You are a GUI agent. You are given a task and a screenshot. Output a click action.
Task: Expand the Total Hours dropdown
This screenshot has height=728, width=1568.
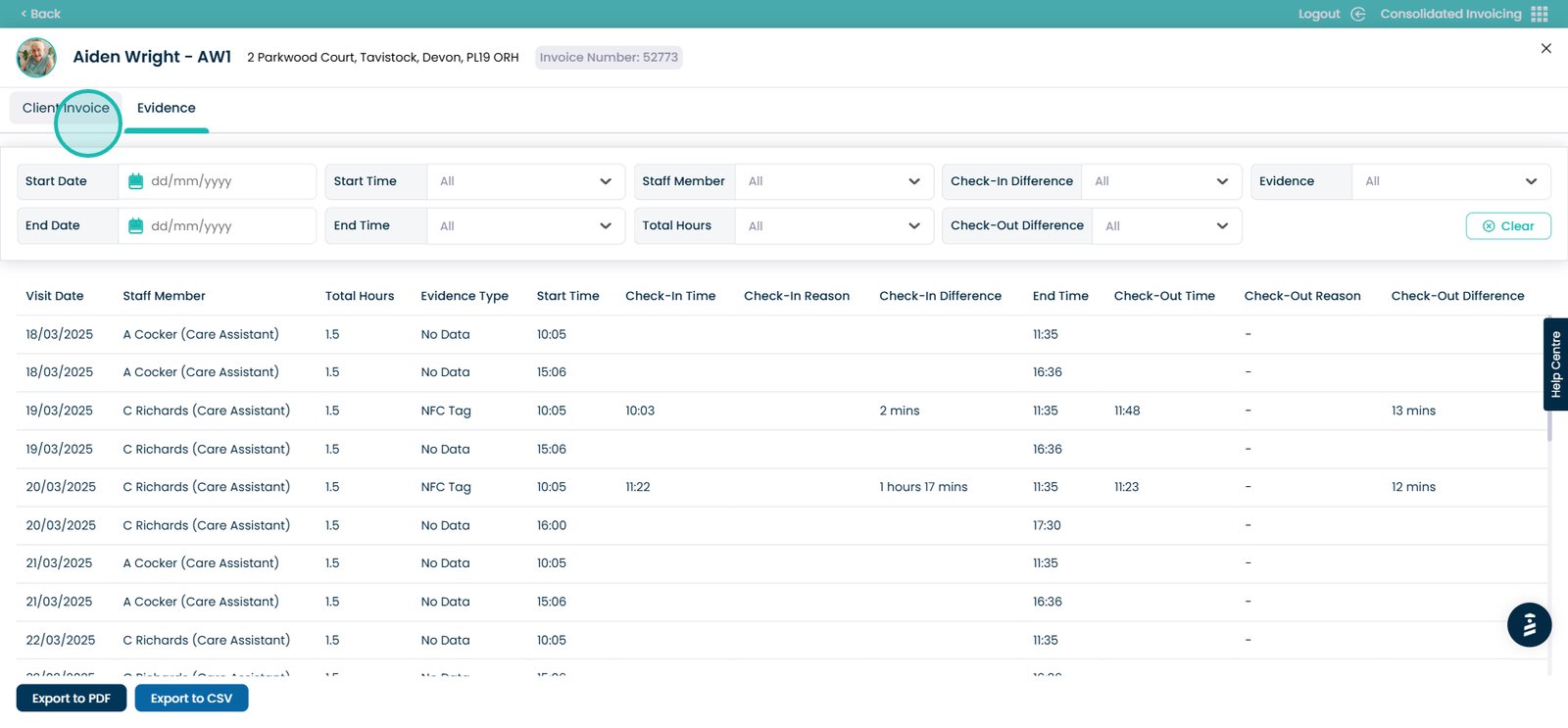(833, 226)
